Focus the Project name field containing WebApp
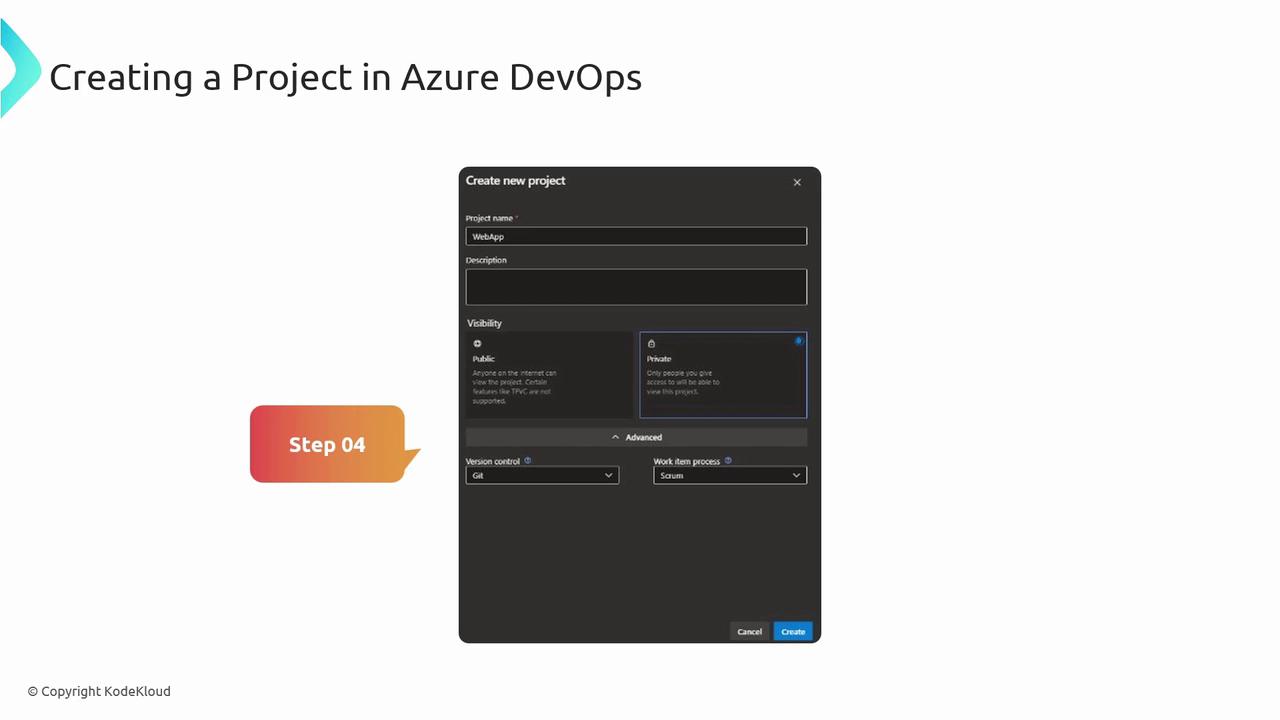Screen dimensions: 1280x720 point(636,236)
